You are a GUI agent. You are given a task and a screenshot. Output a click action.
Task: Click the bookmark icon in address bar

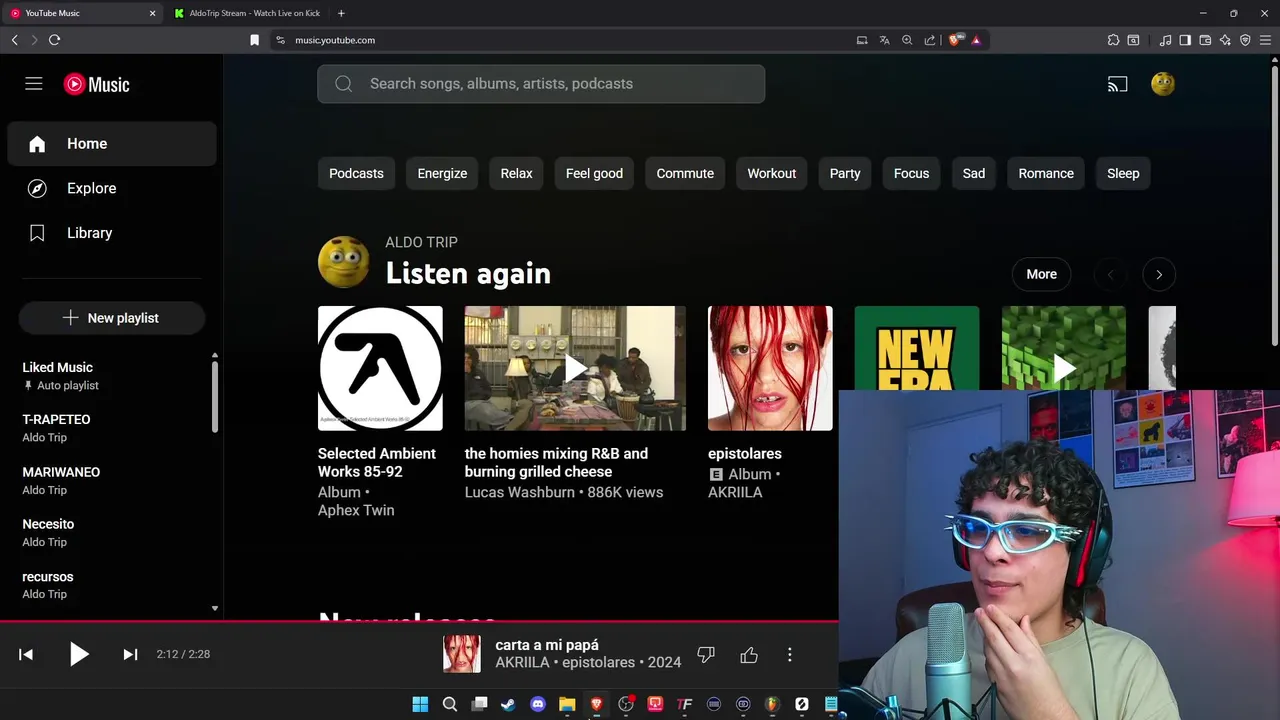click(254, 40)
